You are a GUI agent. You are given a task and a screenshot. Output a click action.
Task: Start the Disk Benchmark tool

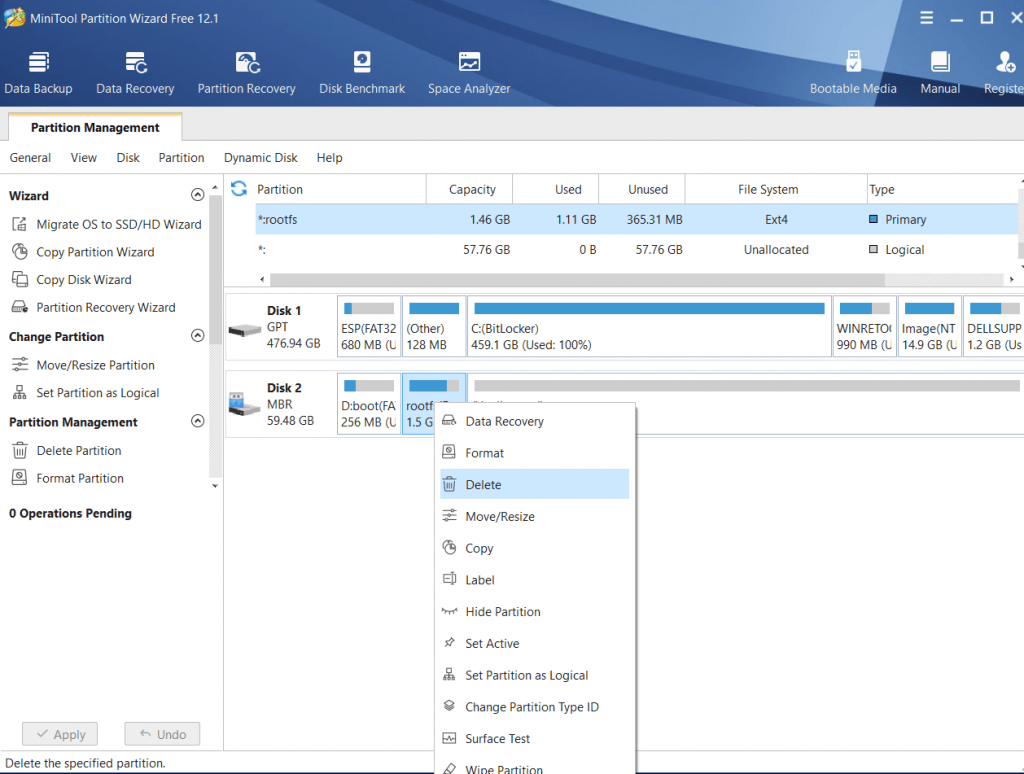coord(362,73)
